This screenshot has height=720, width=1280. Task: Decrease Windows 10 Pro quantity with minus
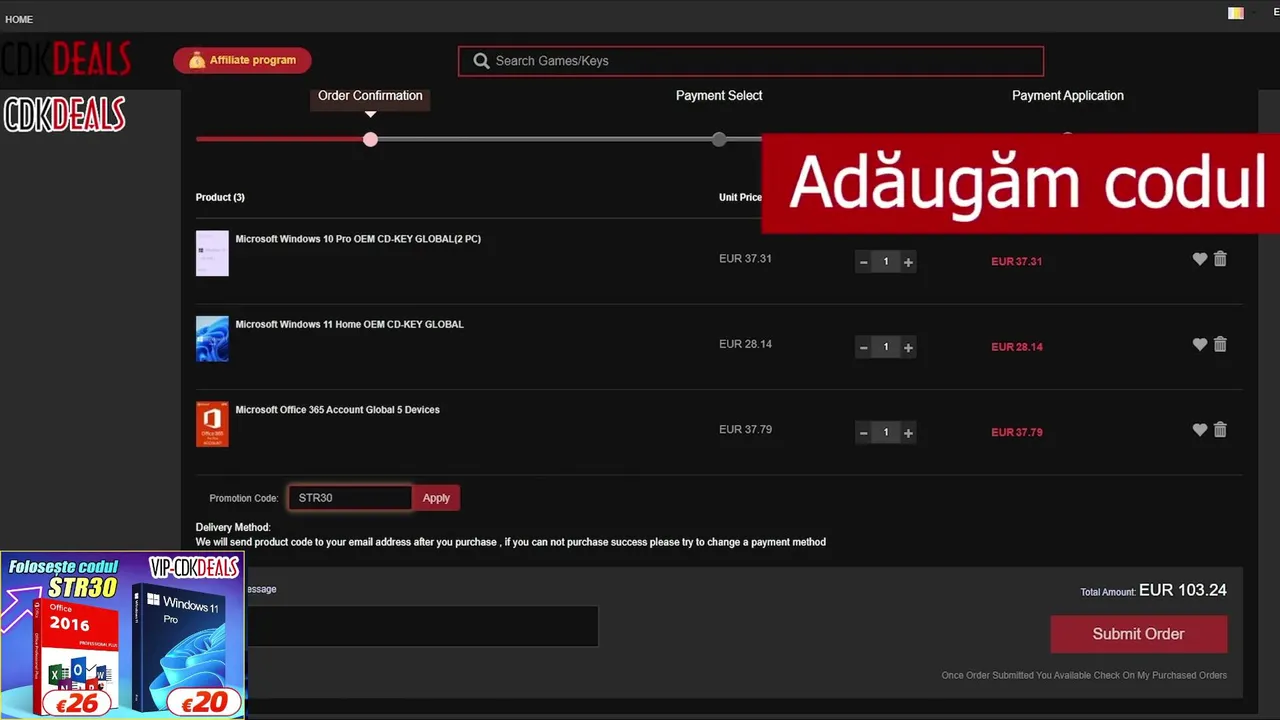pos(863,262)
